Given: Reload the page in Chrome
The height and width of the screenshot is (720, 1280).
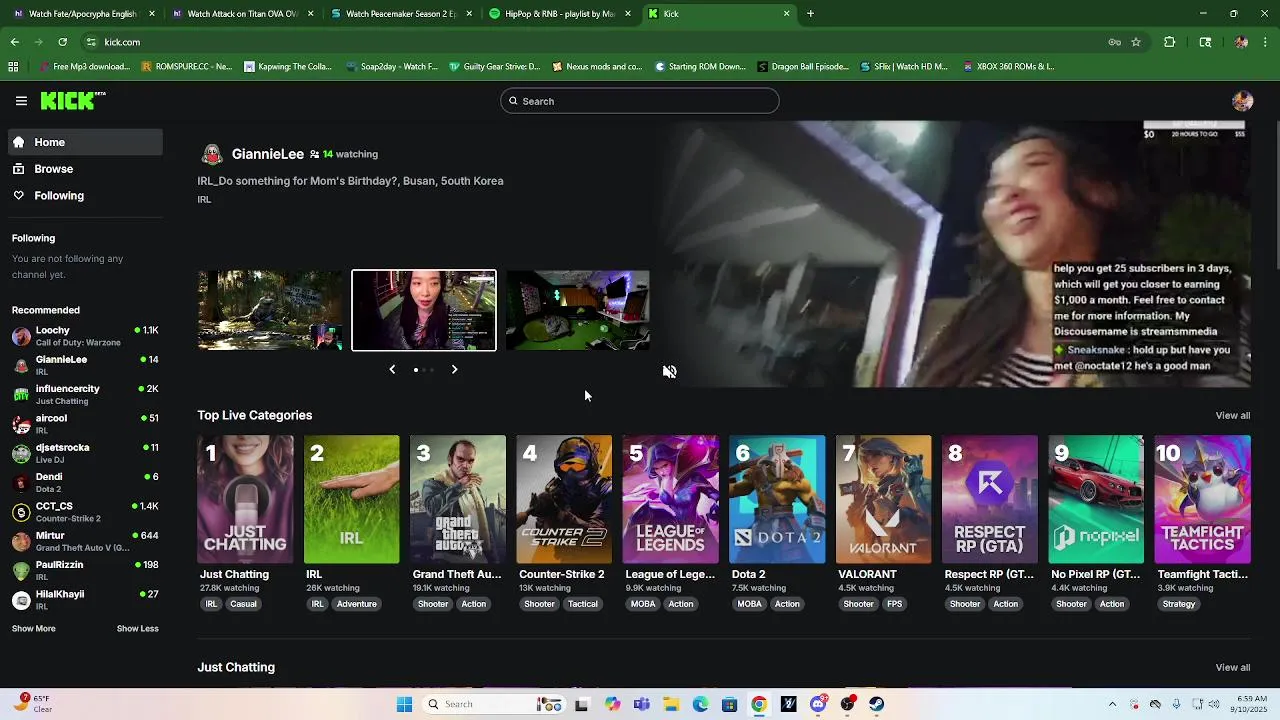Looking at the screenshot, I should click(x=62, y=42).
